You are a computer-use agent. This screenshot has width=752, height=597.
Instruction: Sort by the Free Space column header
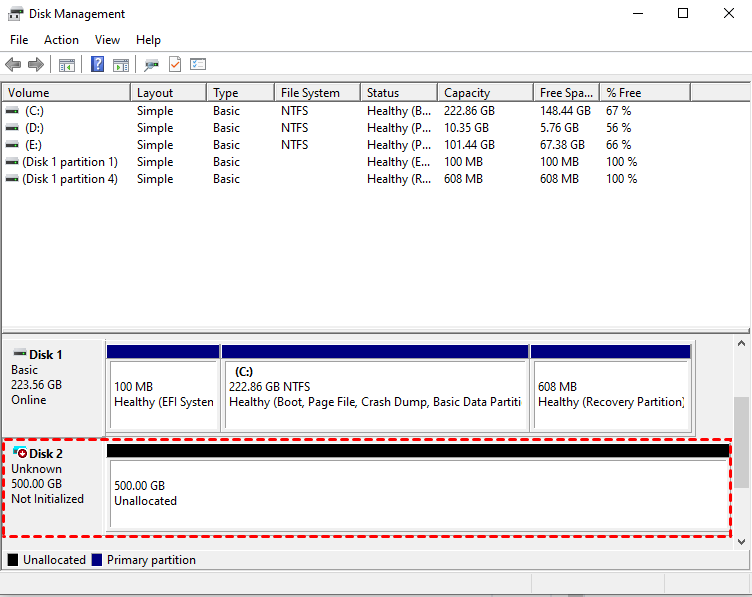pos(566,93)
